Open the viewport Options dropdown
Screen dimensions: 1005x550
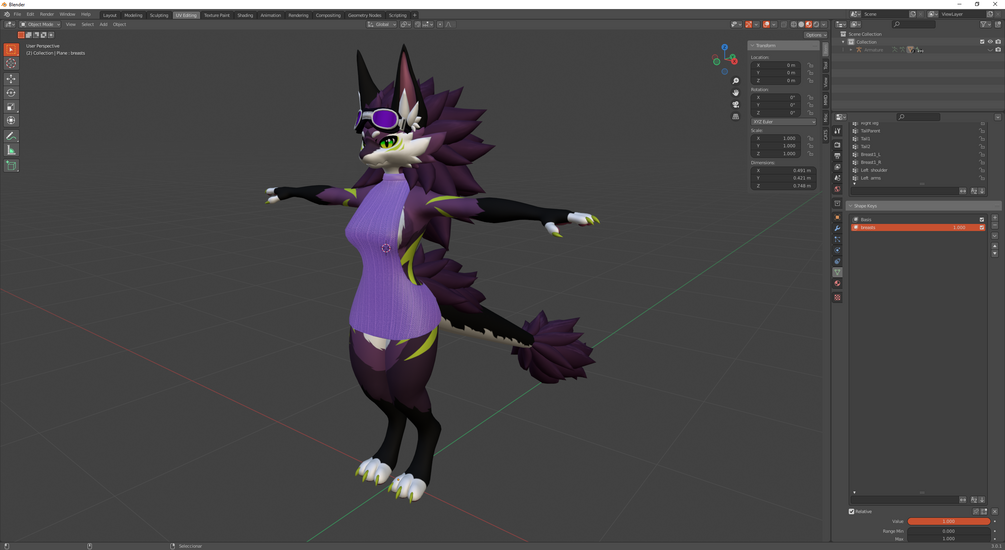815,35
